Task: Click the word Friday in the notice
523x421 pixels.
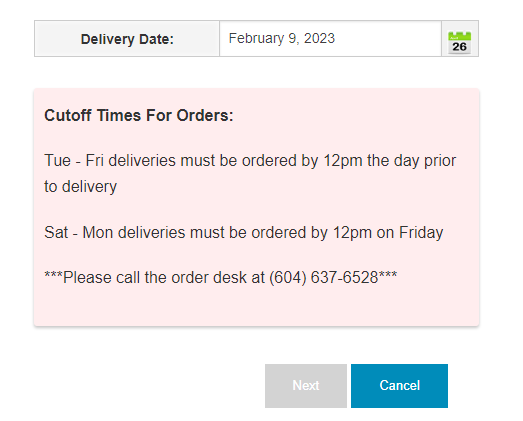Action: 421,233
